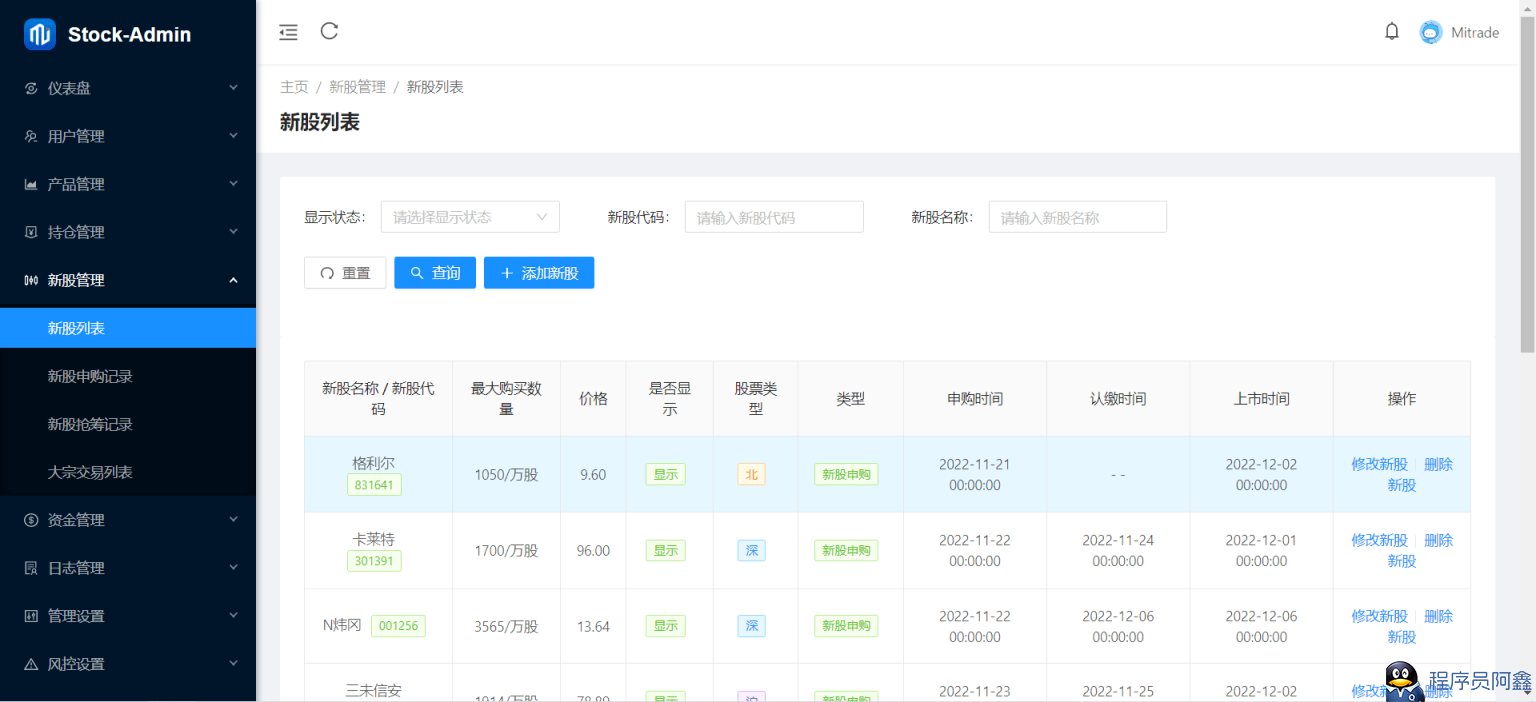Viewport: 1536px width, 702px height.
Task: Click 主页 breadcrumb link
Action: [294, 87]
